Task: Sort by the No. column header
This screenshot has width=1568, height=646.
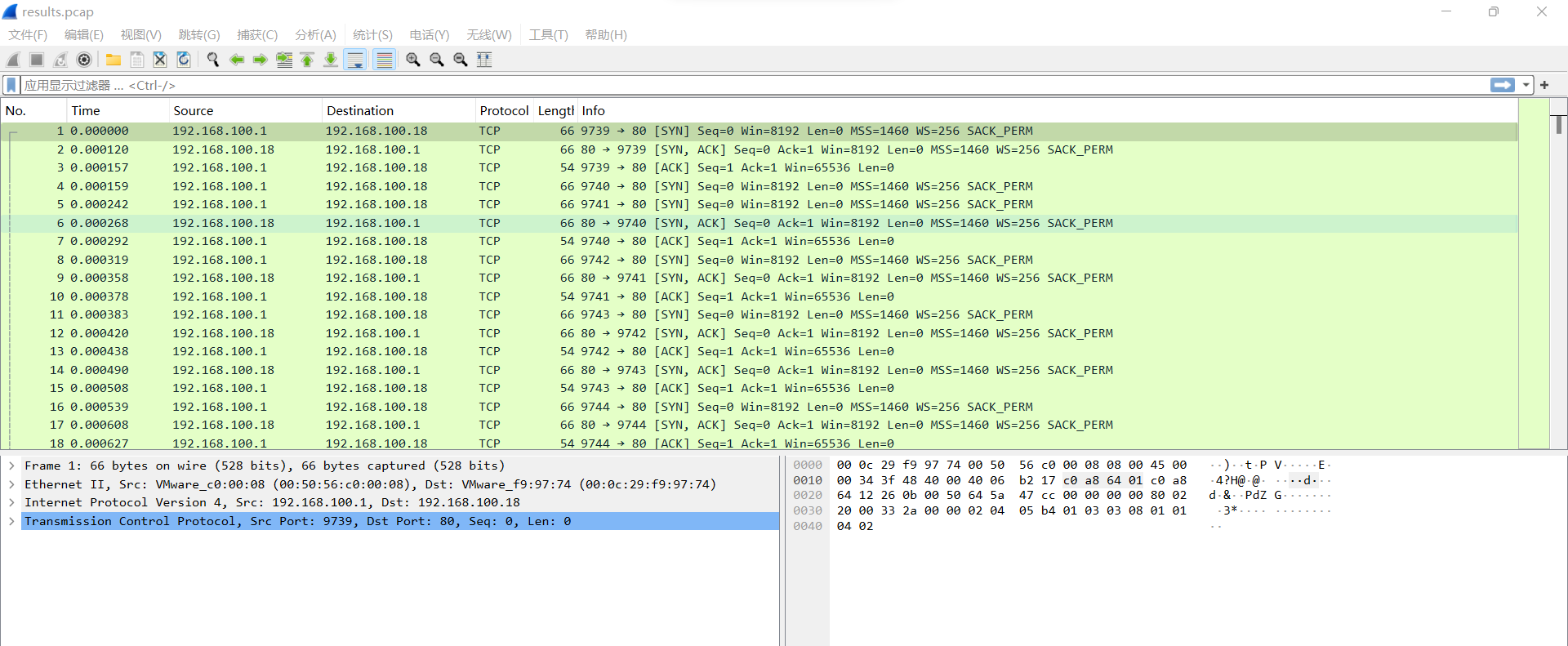Action: click(34, 110)
